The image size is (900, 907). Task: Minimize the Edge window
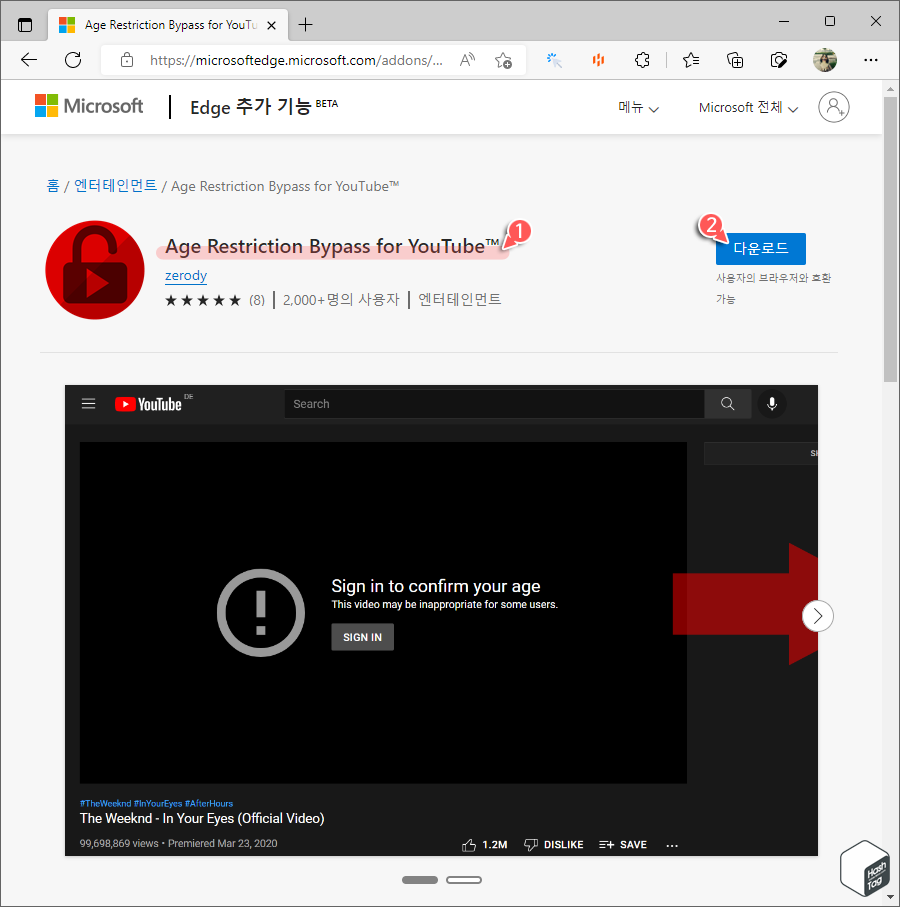point(784,21)
